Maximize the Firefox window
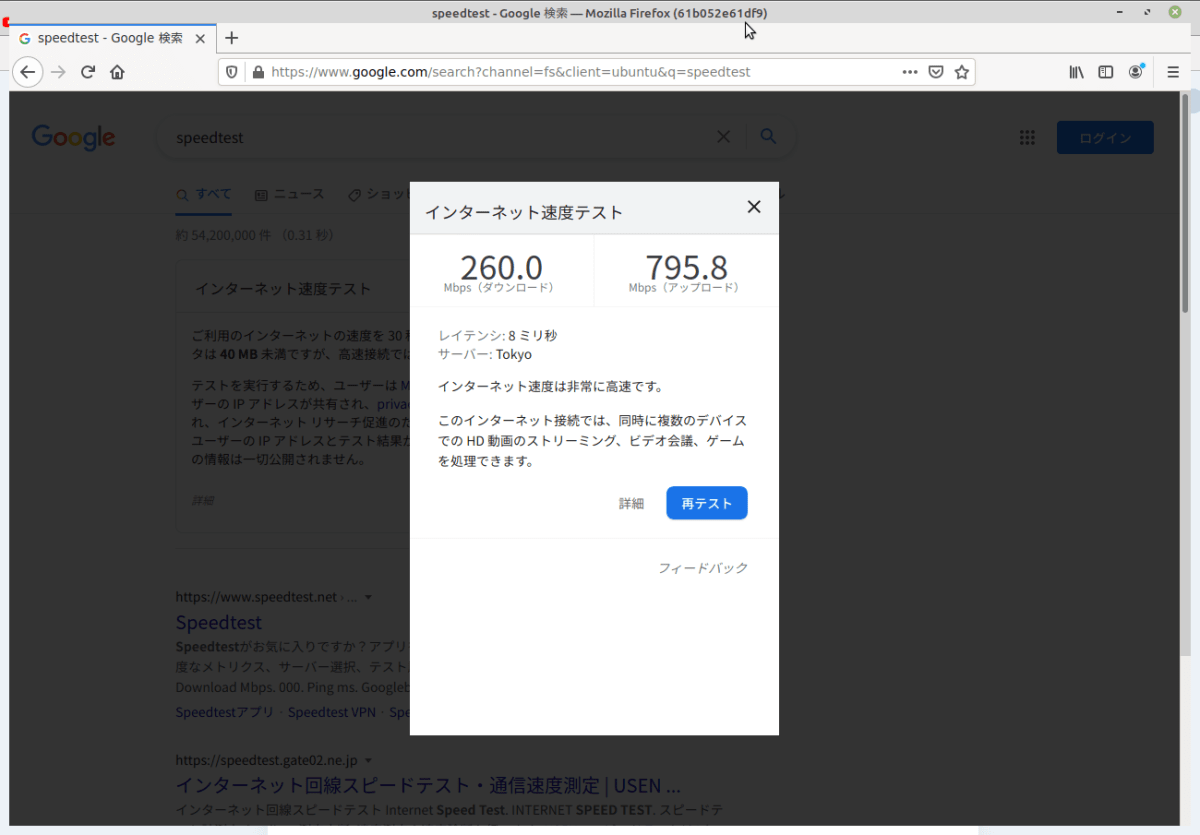 1148,12
